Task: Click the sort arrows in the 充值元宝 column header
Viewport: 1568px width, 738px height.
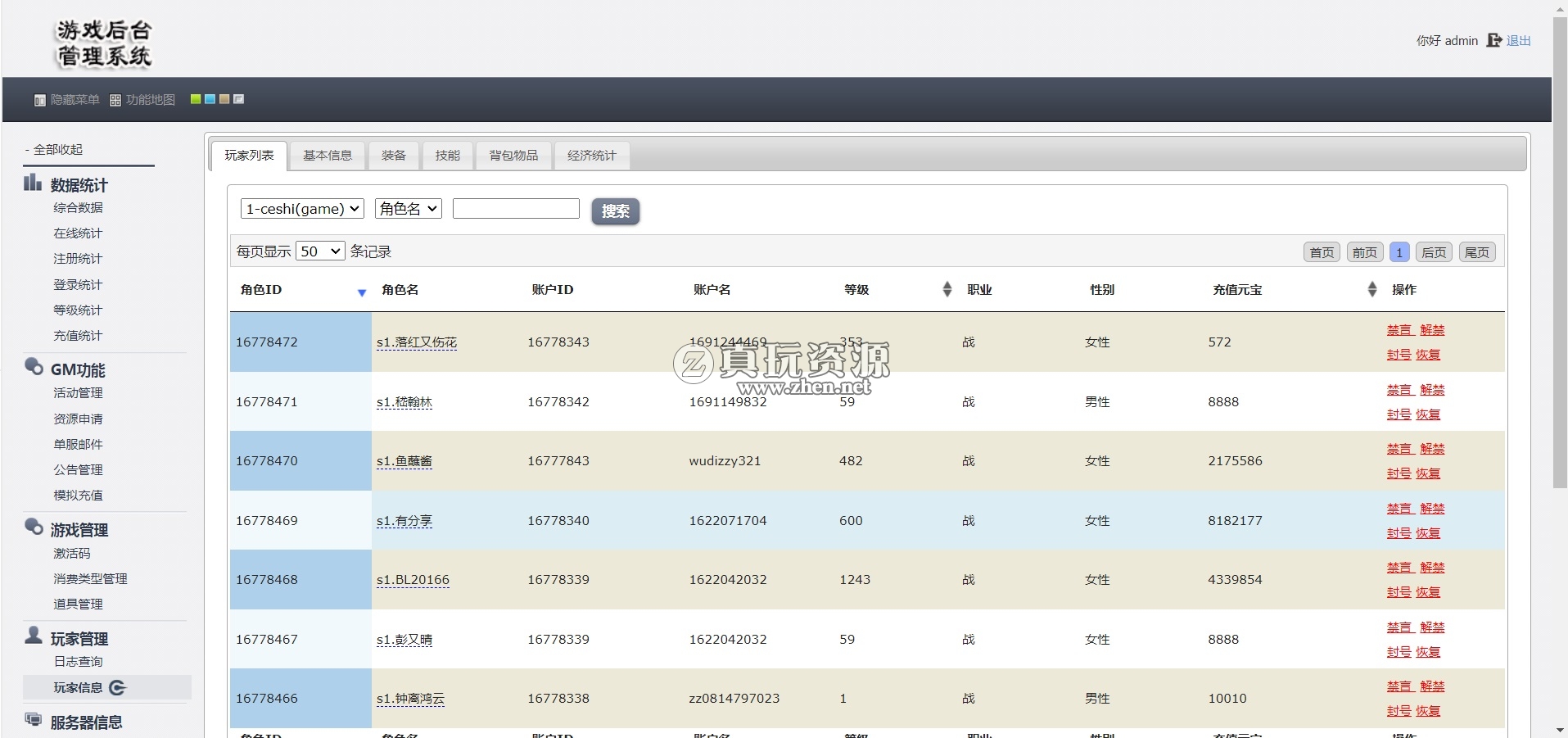Action: click(x=1372, y=289)
